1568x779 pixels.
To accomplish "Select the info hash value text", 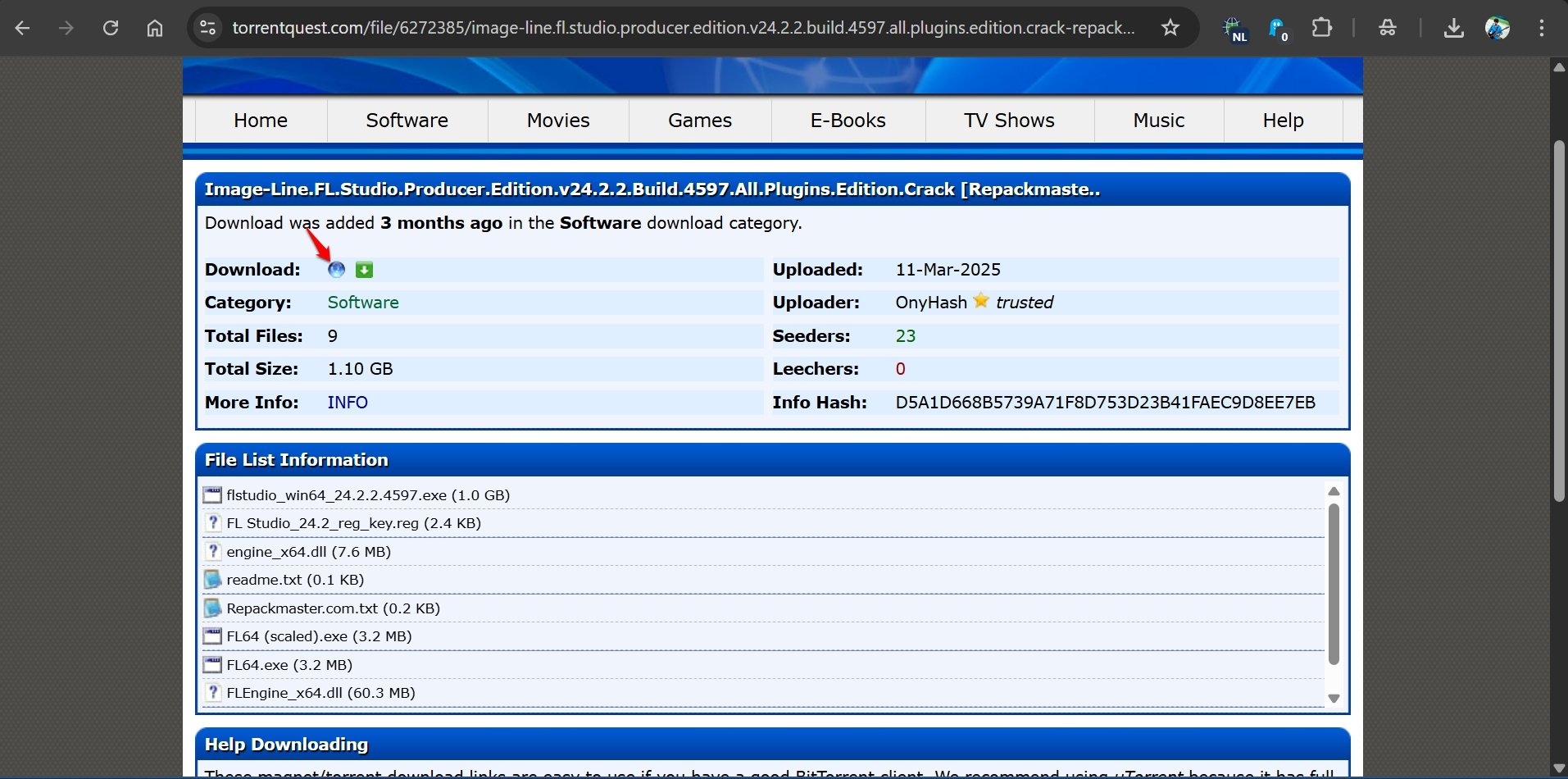I will (1106, 403).
